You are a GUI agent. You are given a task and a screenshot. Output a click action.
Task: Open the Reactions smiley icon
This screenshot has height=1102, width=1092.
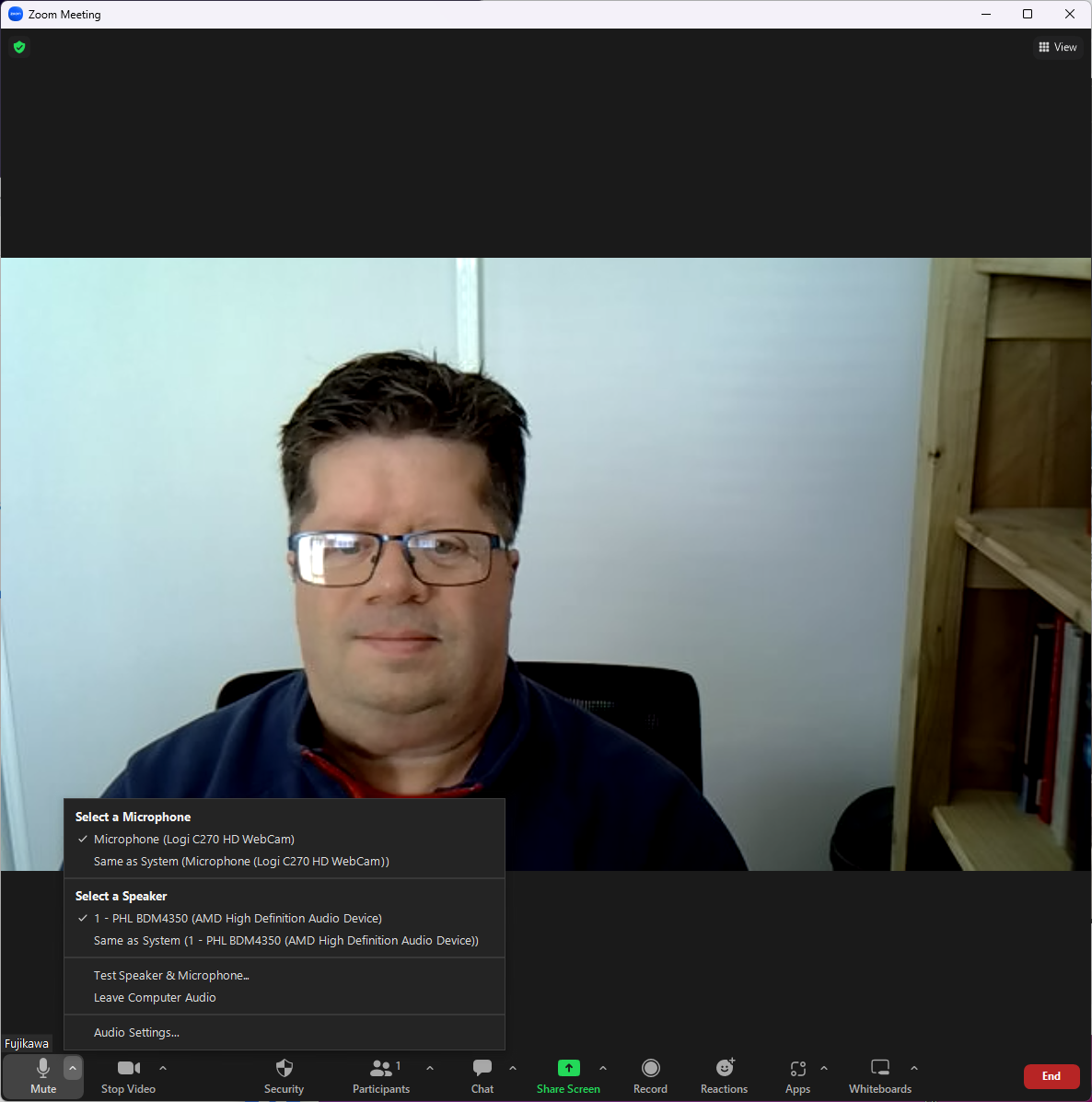(x=725, y=1069)
